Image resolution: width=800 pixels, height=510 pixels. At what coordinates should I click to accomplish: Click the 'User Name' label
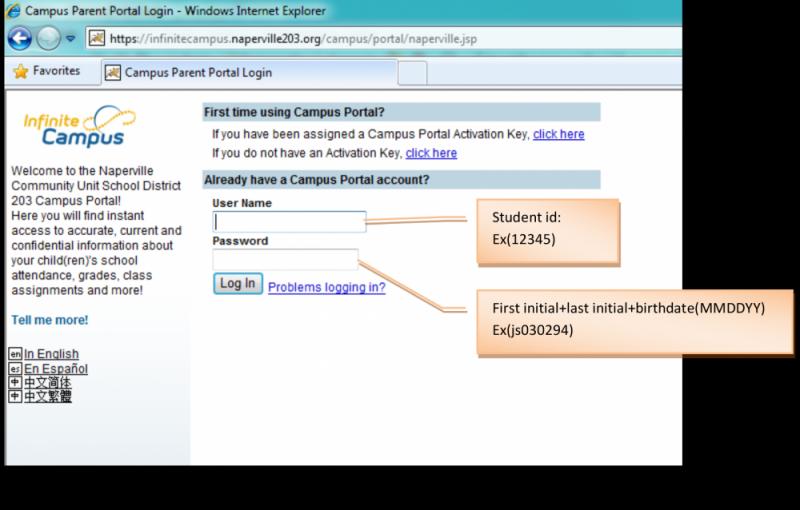coord(242,203)
